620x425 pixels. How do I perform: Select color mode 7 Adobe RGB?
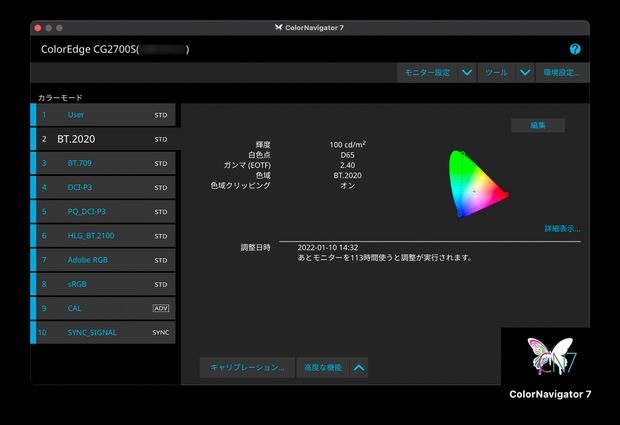click(103, 260)
